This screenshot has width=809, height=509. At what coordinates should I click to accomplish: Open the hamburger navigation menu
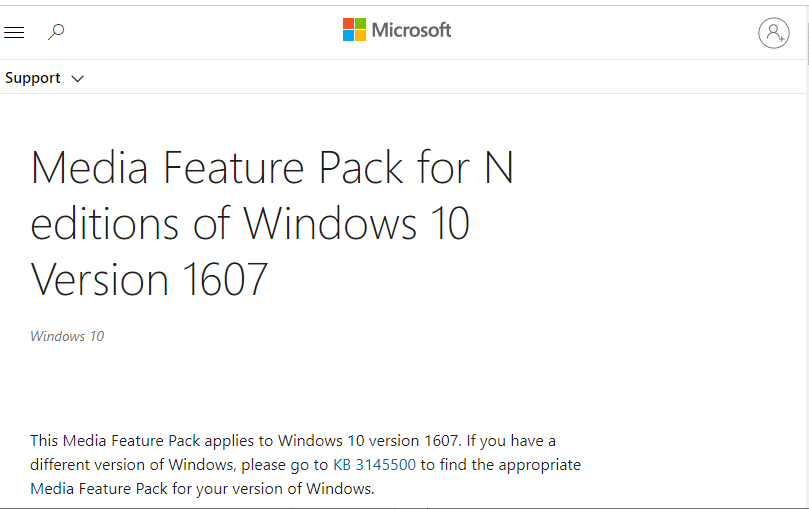point(14,33)
